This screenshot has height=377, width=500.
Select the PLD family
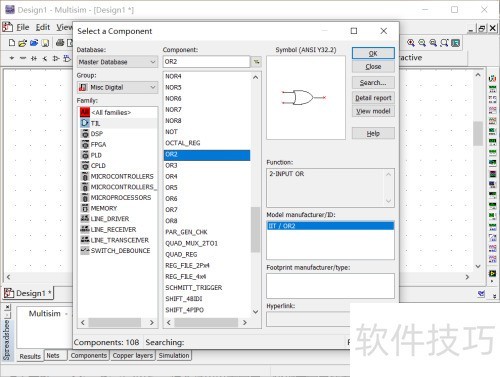click(x=118, y=155)
